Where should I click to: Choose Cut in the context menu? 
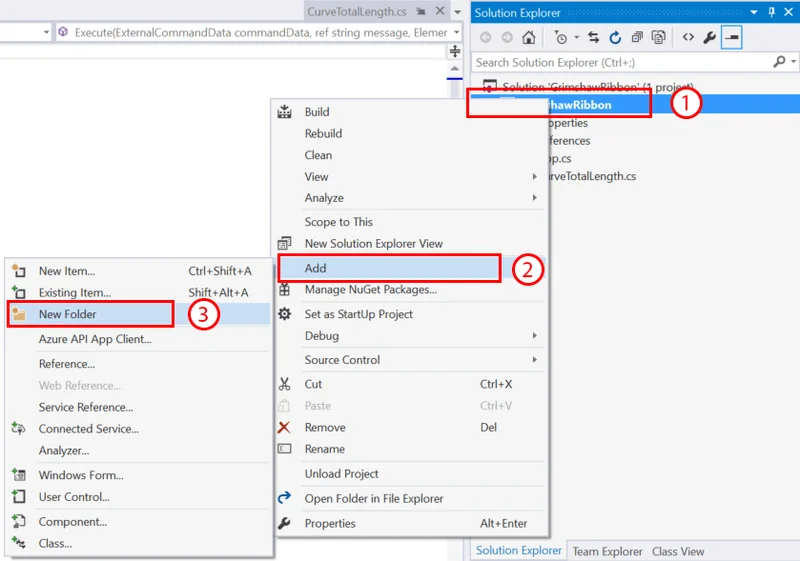click(x=412, y=384)
